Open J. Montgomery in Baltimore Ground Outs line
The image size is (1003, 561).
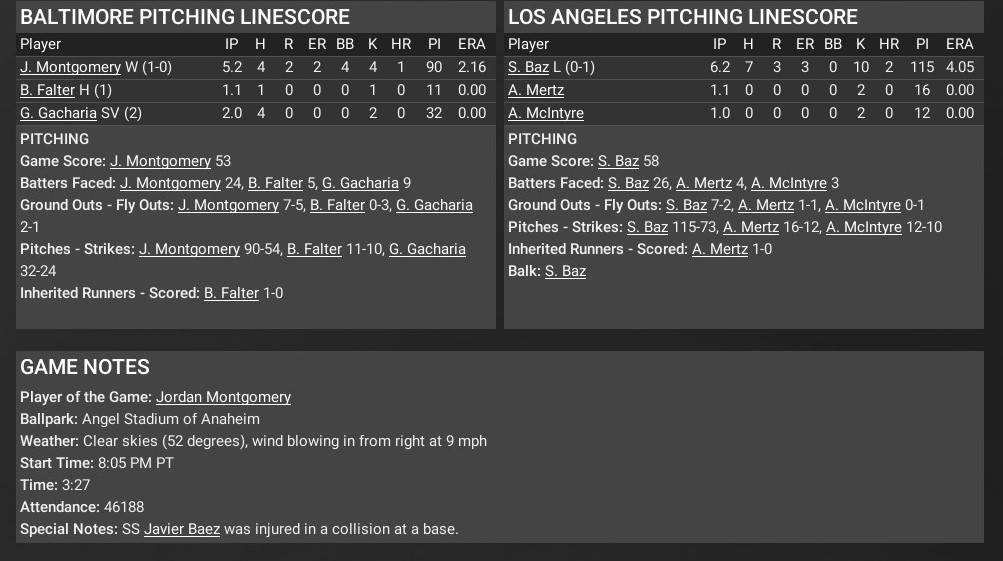[228, 205]
